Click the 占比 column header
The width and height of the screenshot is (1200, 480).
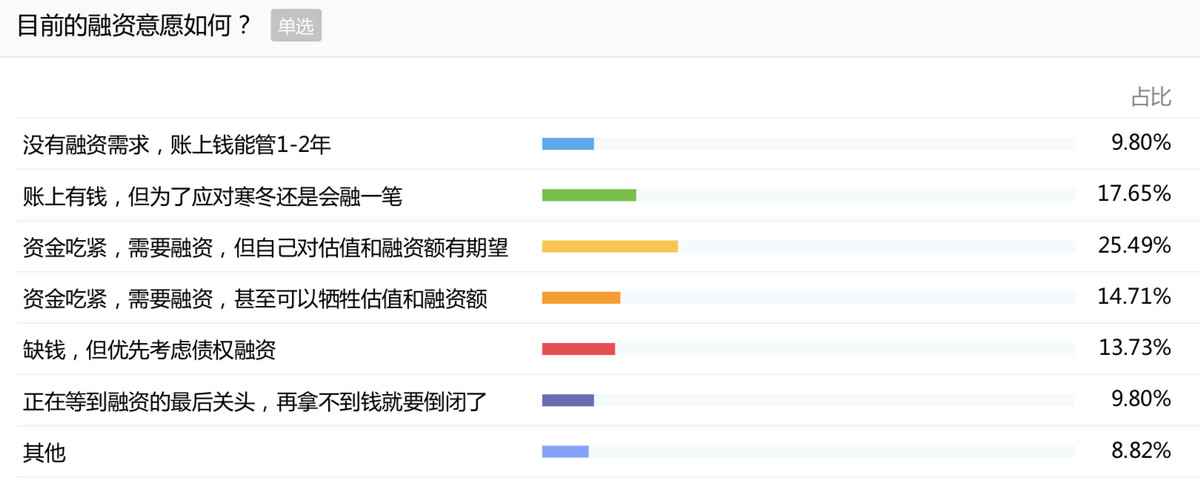pos(1150,97)
